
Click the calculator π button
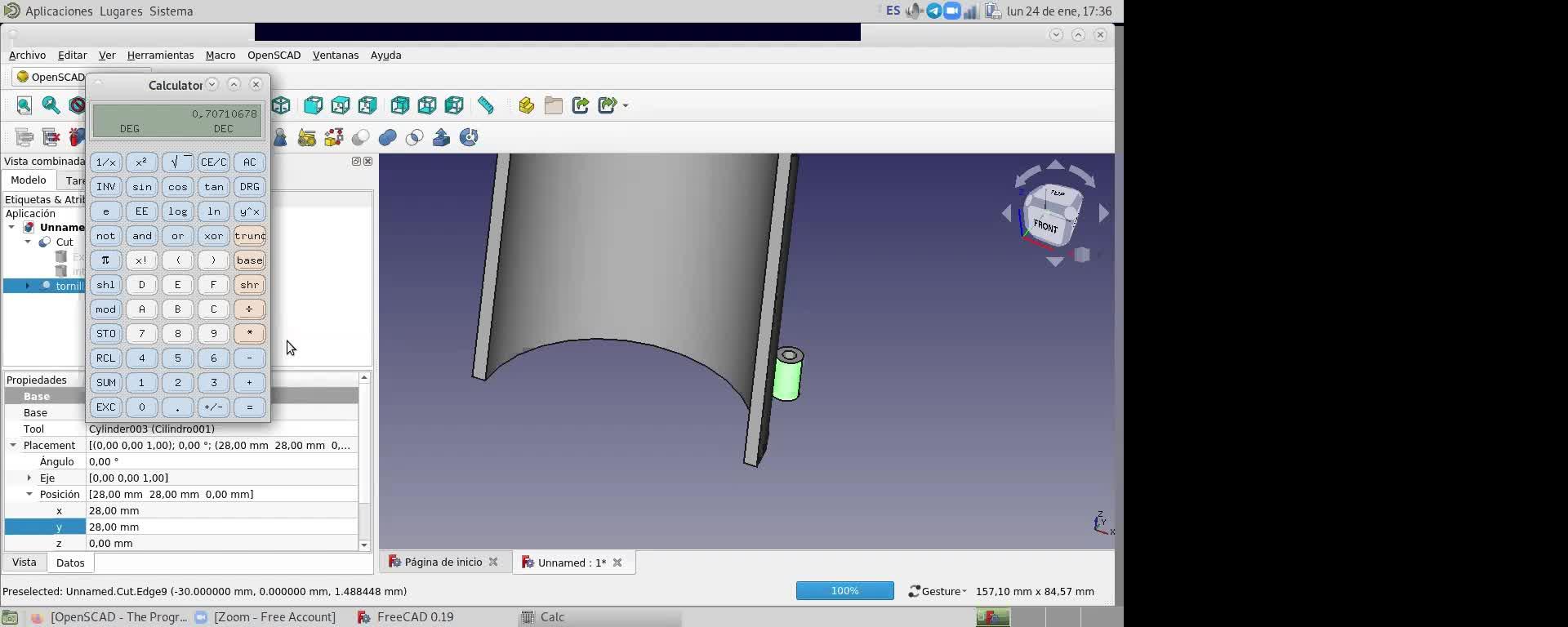click(106, 260)
